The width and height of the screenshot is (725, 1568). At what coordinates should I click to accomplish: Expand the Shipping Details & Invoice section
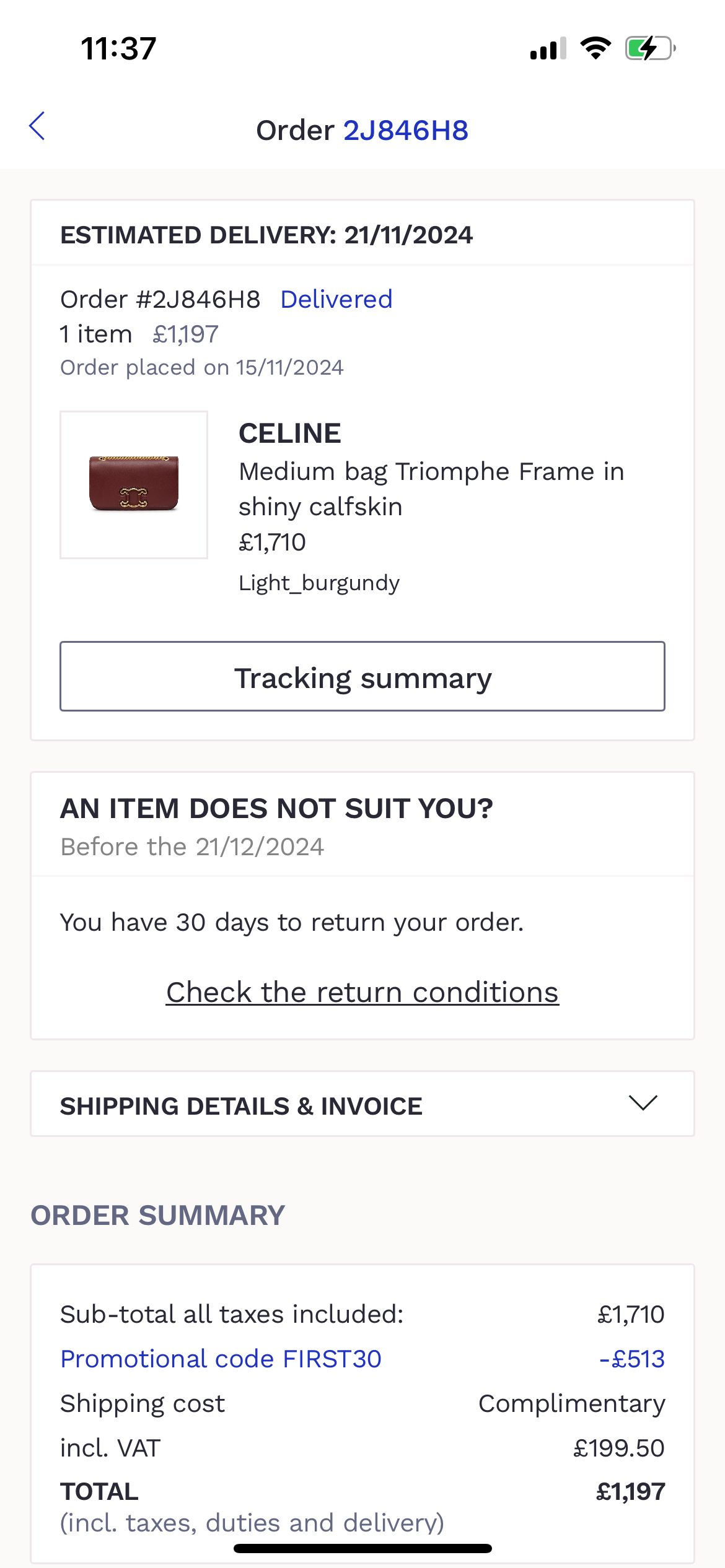(242, 1106)
